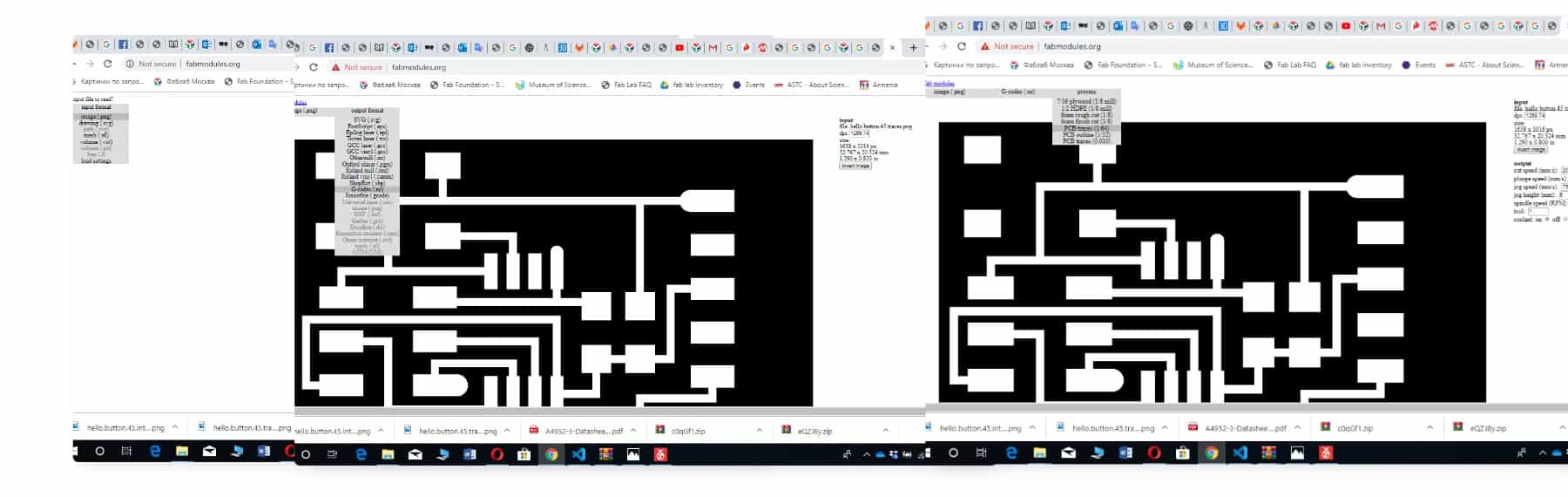The width and height of the screenshot is (1568, 497).
Task: Expand c0q0f1.zip download chevron in middle window
Action: pyautogui.click(x=759, y=431)
